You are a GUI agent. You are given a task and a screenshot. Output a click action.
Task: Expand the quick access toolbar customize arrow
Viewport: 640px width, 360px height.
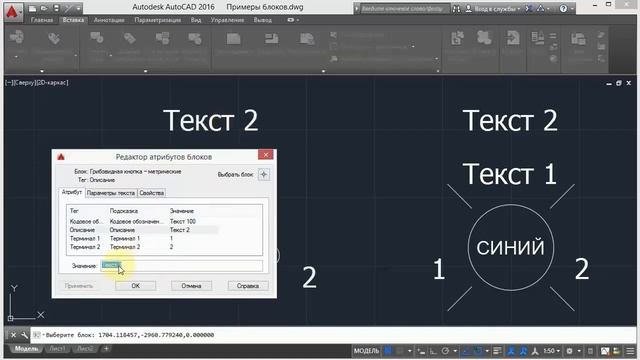(78, 8)
